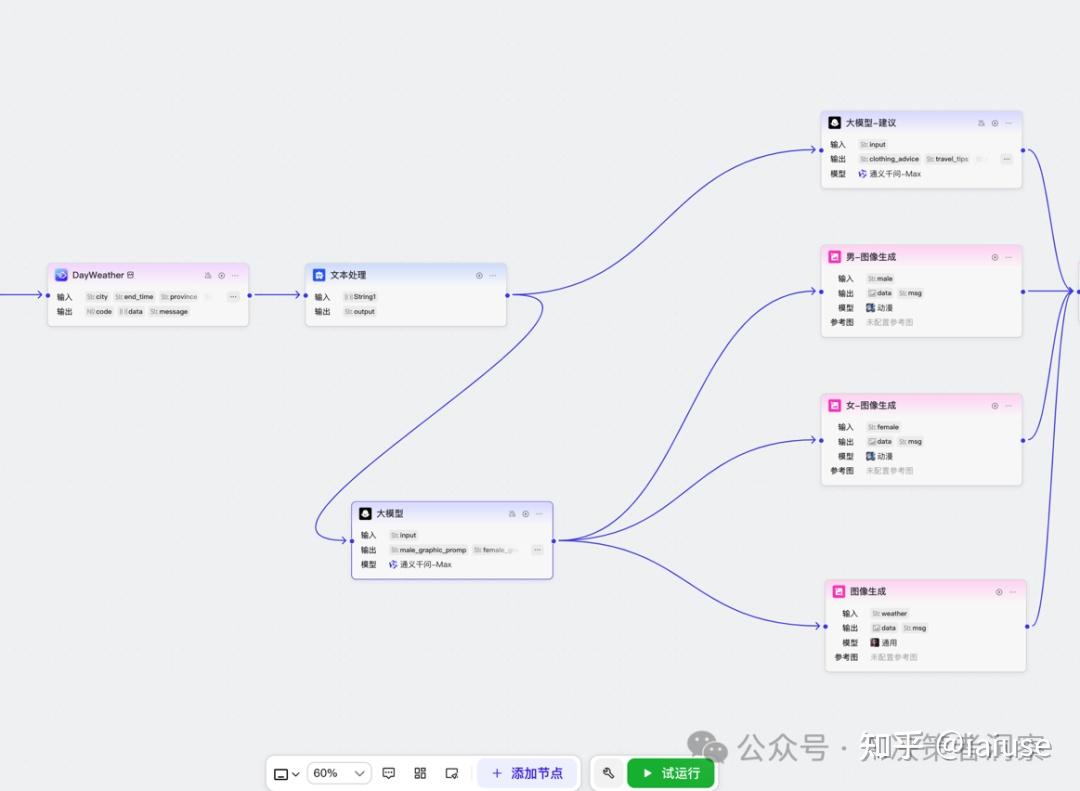Expand hidden outputs of 大模型-建议 node

click(x=1007, y=159)
